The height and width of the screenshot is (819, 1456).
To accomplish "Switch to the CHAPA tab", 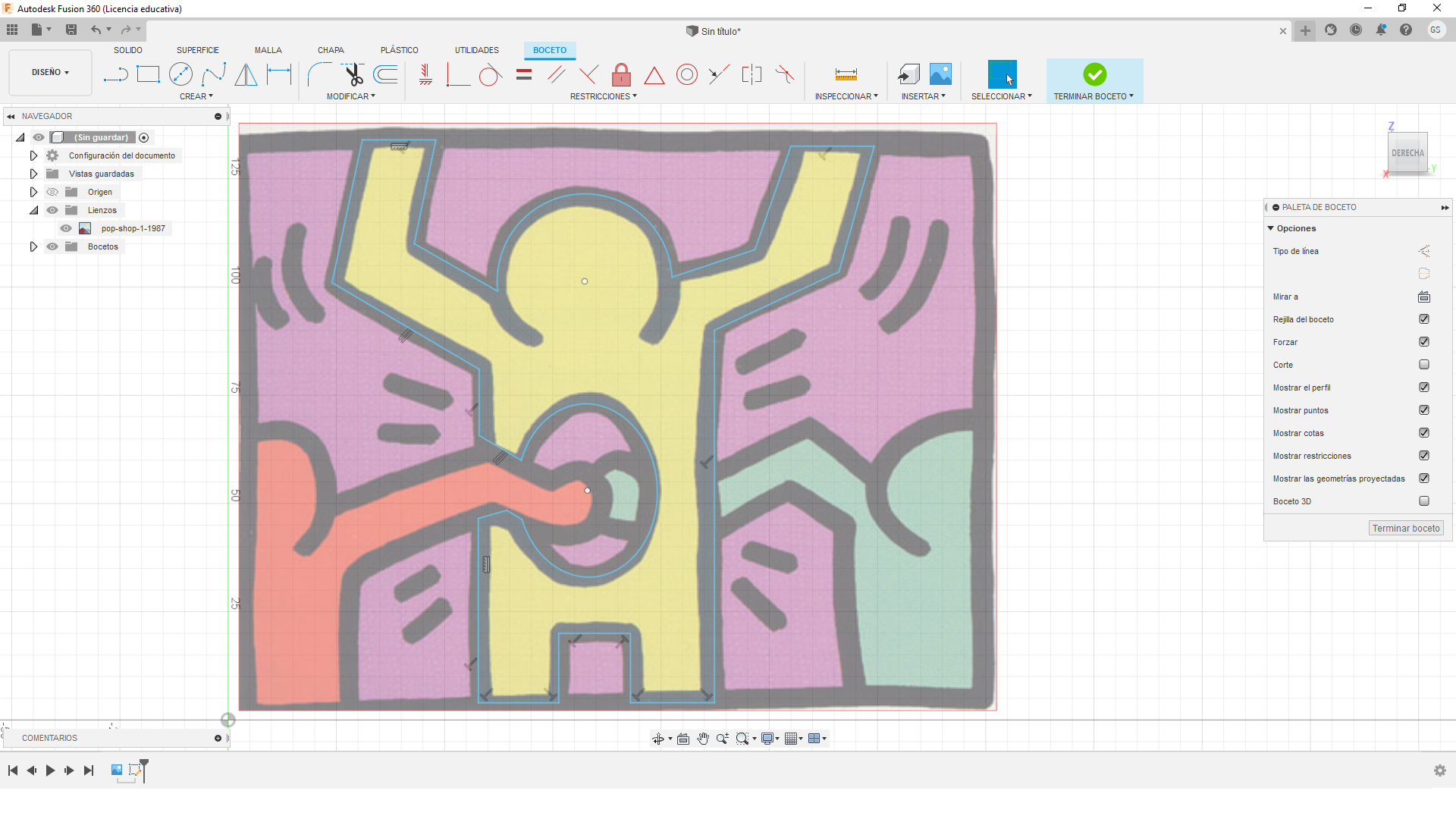I will [x=331, y=50].
